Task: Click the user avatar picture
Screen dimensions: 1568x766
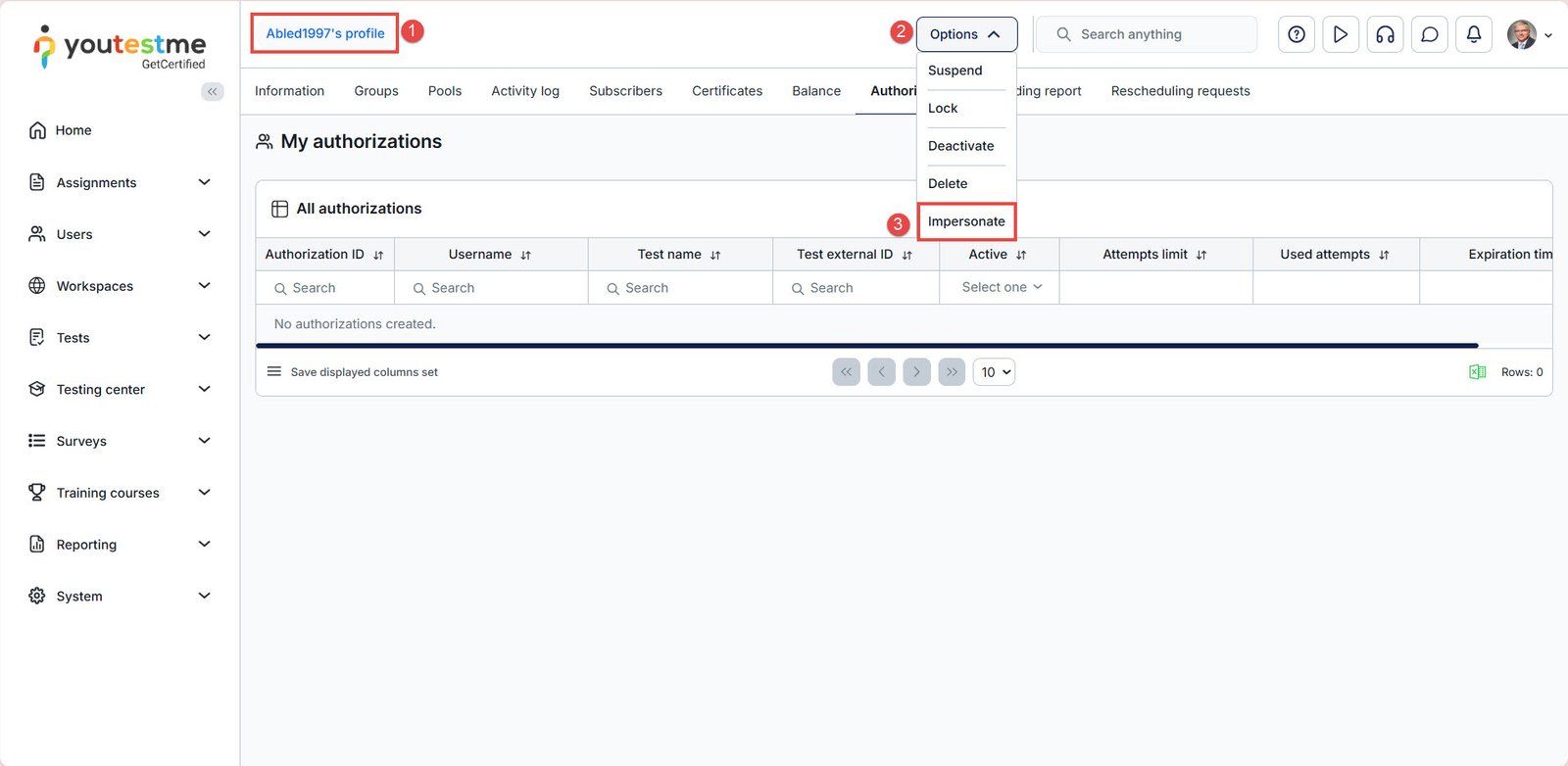Action: tap(1521, 34)
